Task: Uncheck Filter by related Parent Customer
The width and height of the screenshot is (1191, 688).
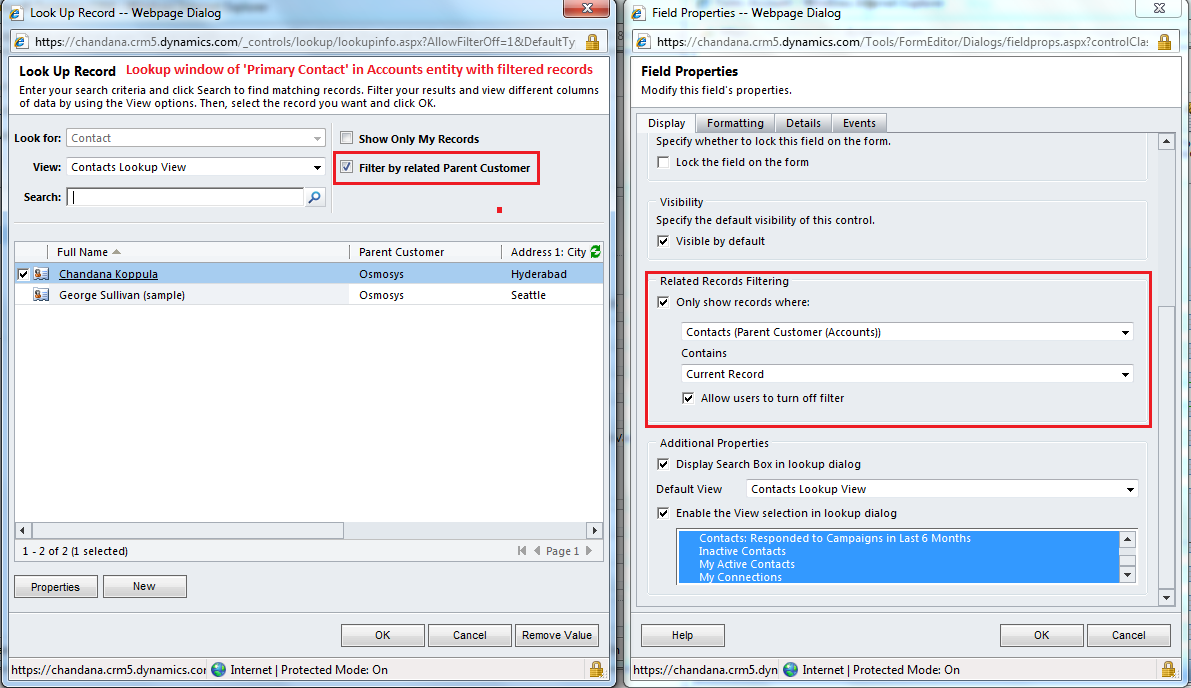Action: (x=347, y=167)
